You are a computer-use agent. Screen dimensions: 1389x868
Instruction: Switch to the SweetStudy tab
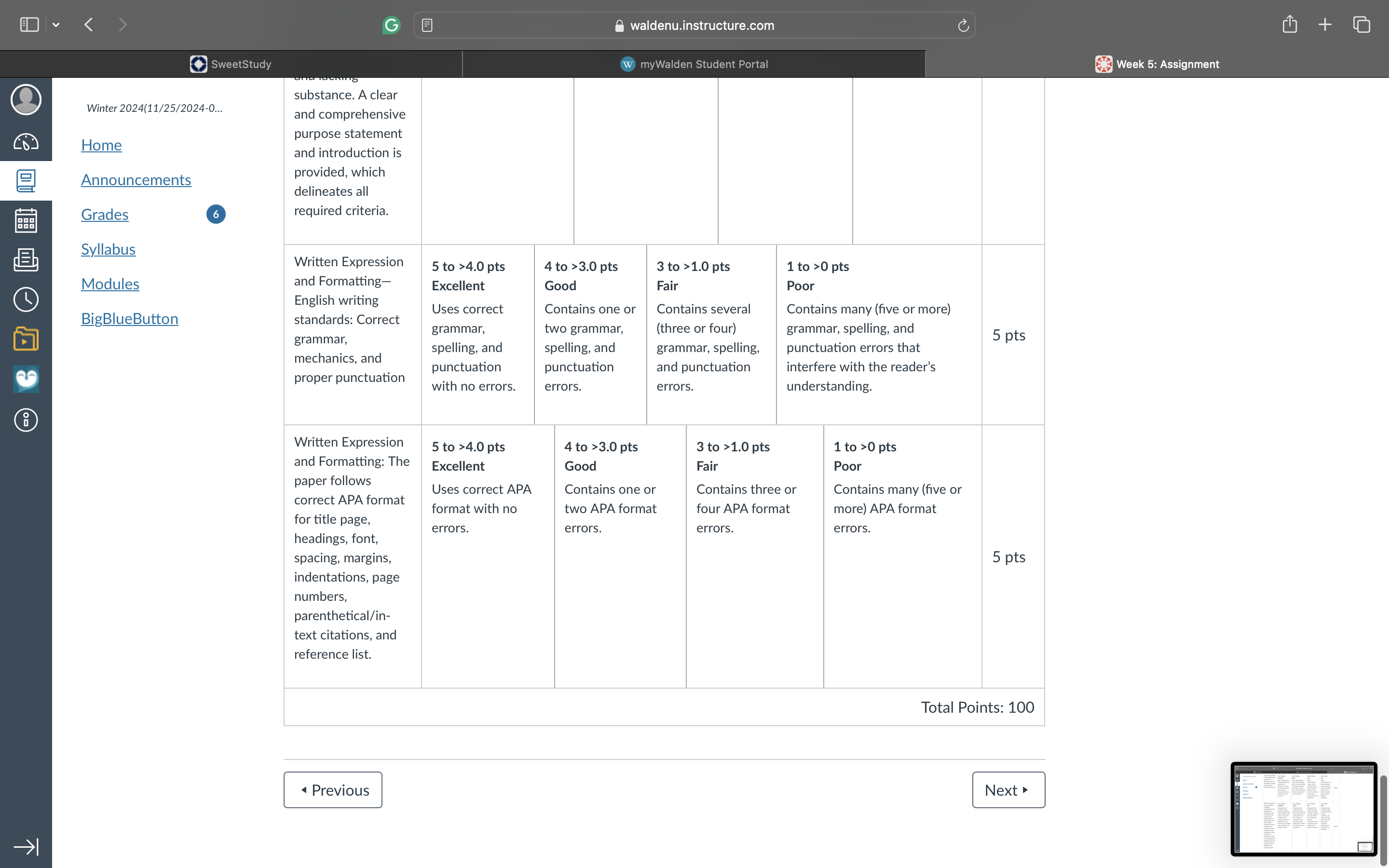(231, 64)
